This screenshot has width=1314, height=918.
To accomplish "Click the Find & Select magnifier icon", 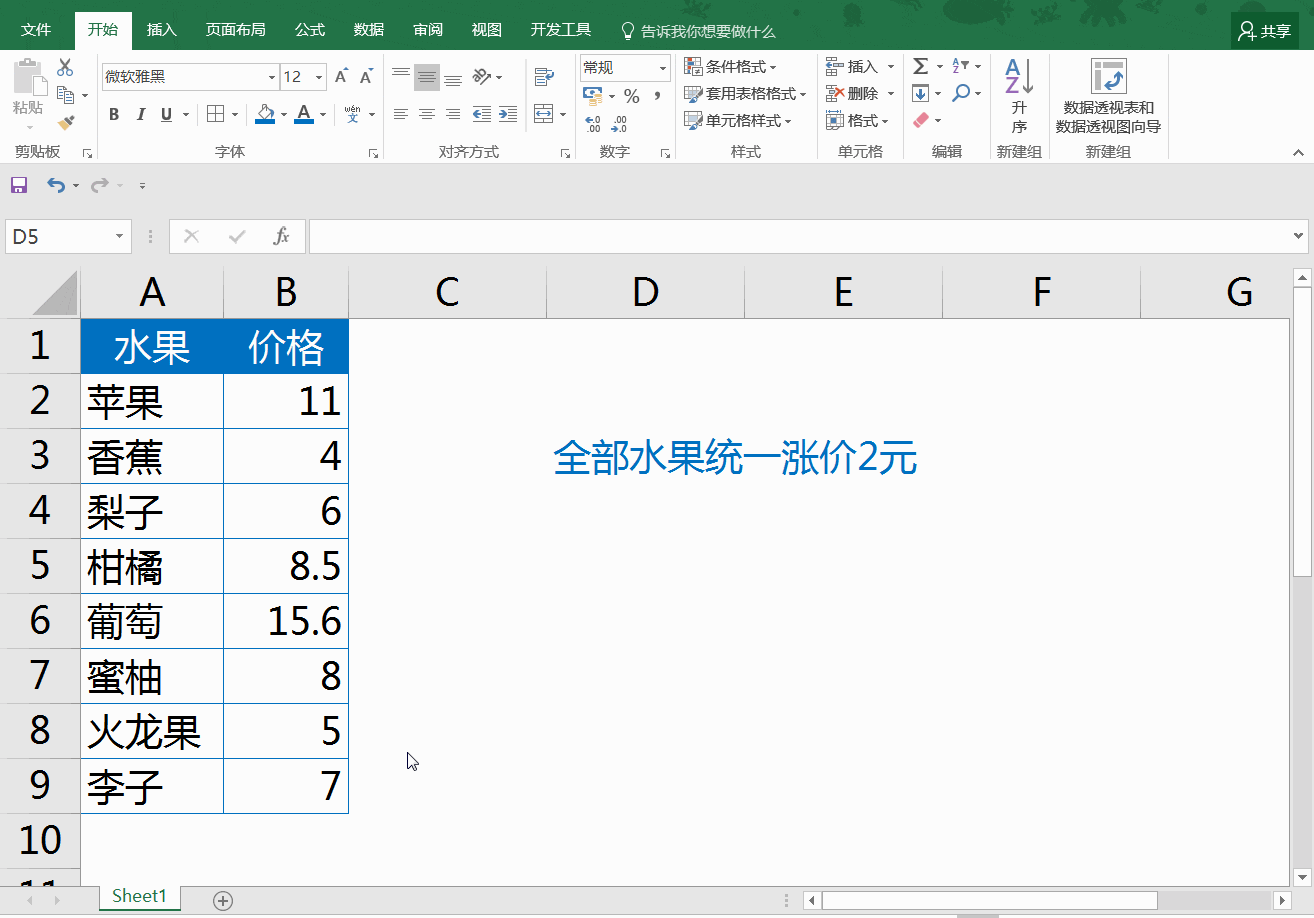I will pyautogui.click(x=960, y=94).
